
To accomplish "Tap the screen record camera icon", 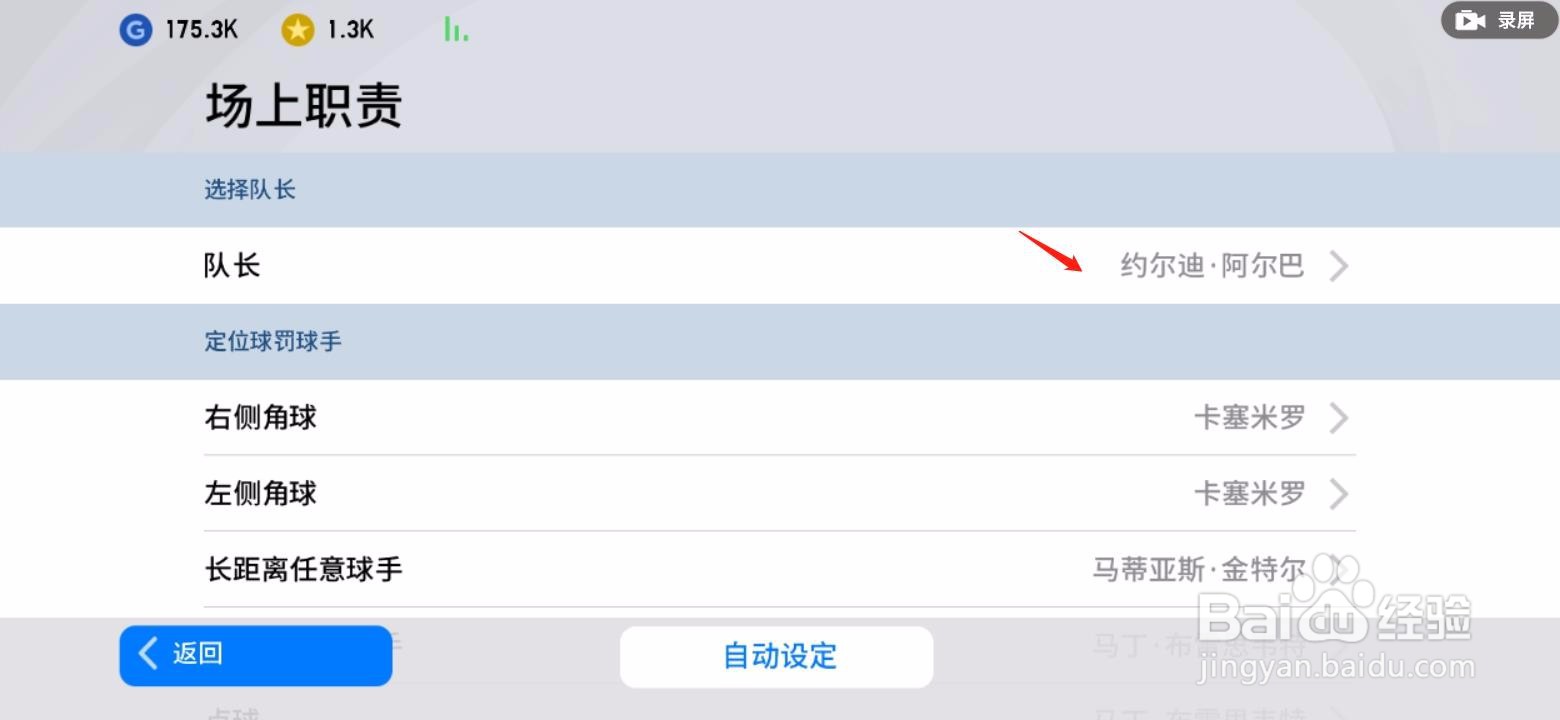I will coord(1470,20).
